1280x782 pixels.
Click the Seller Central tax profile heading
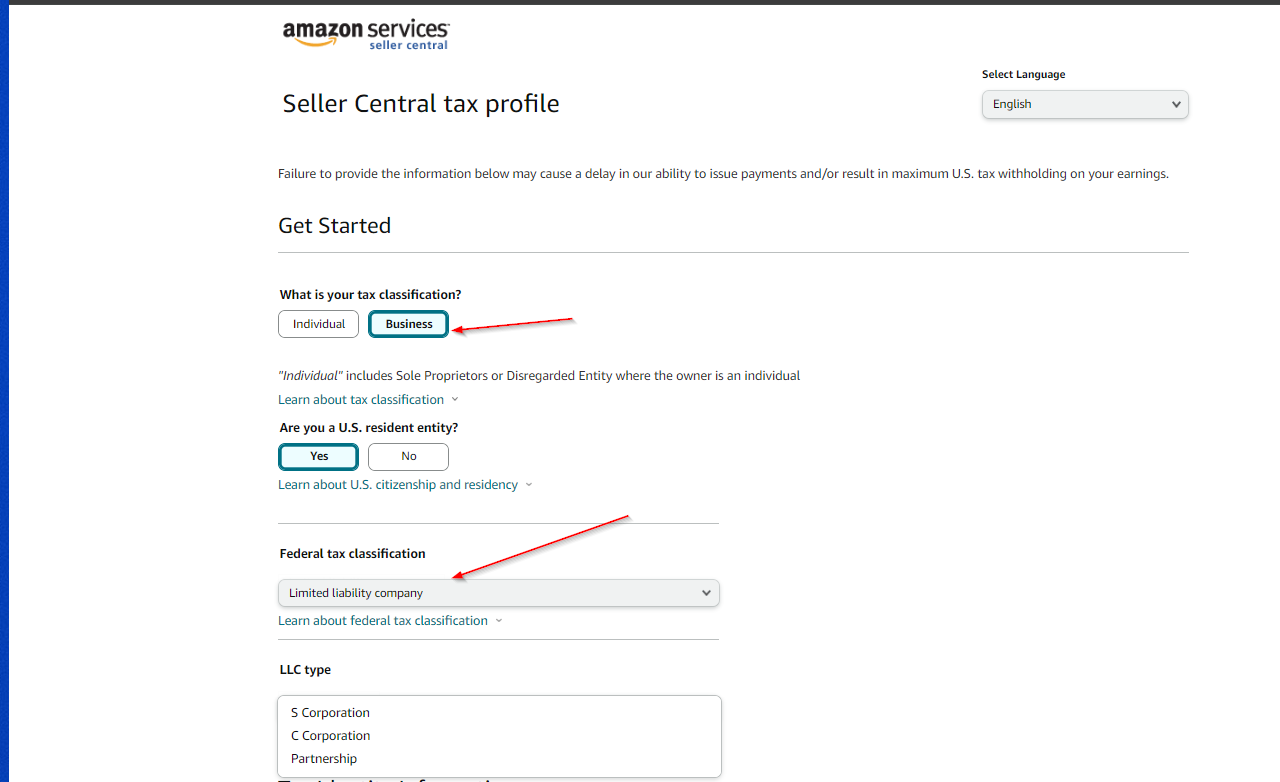421,104
